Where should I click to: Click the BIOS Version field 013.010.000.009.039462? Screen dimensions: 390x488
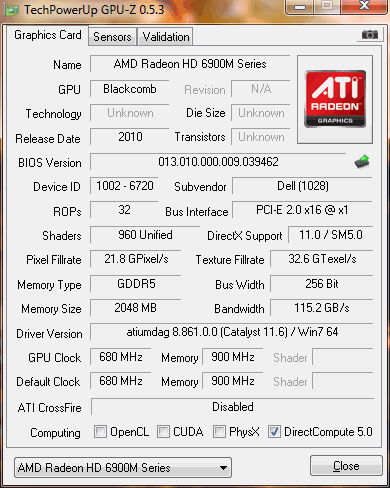[x=218, y=162]
